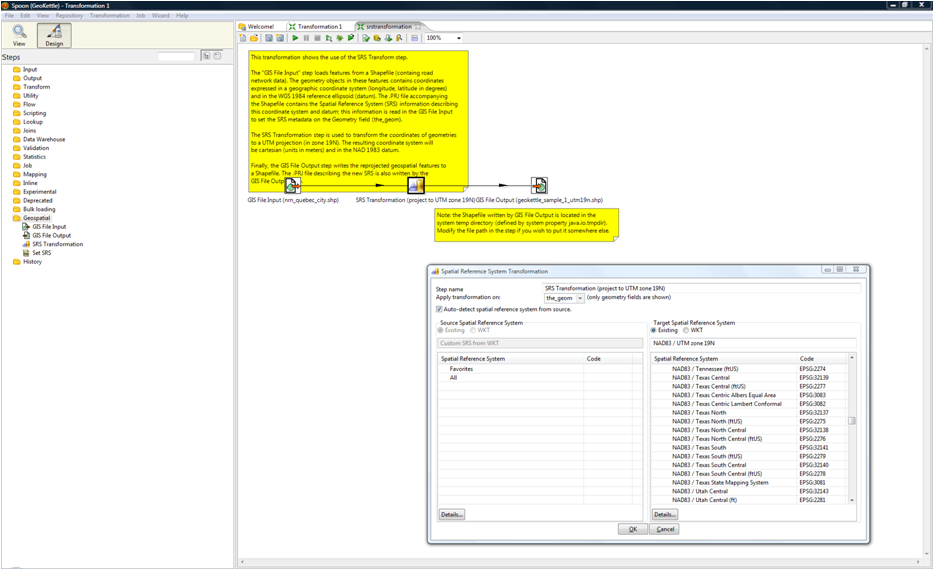Toggle Auto-detect spatial reference system checkbox
The height and width of the screenshot is (570, 934).
(x=440, y=309)
